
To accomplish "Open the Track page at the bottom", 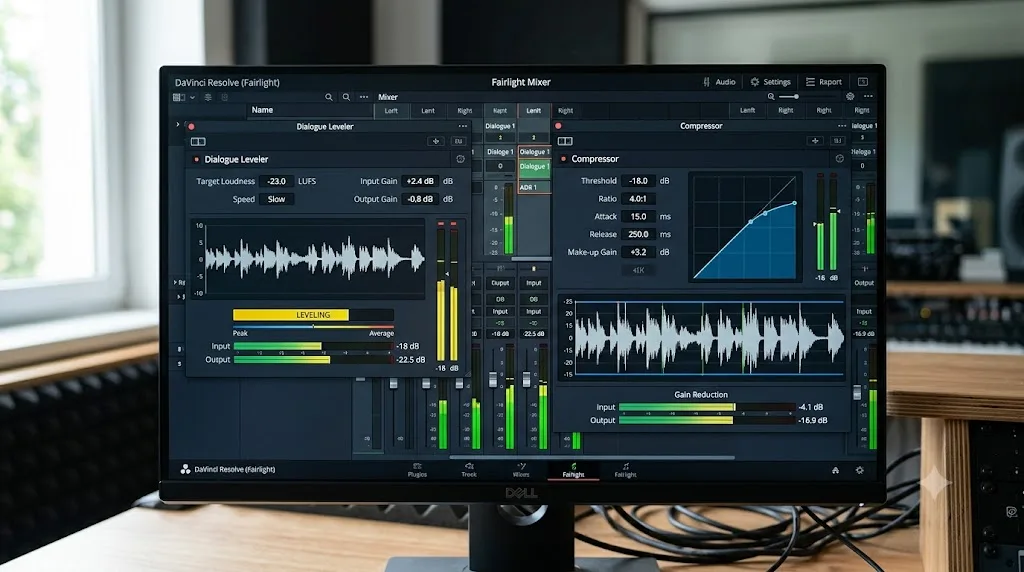I will 469,470.
